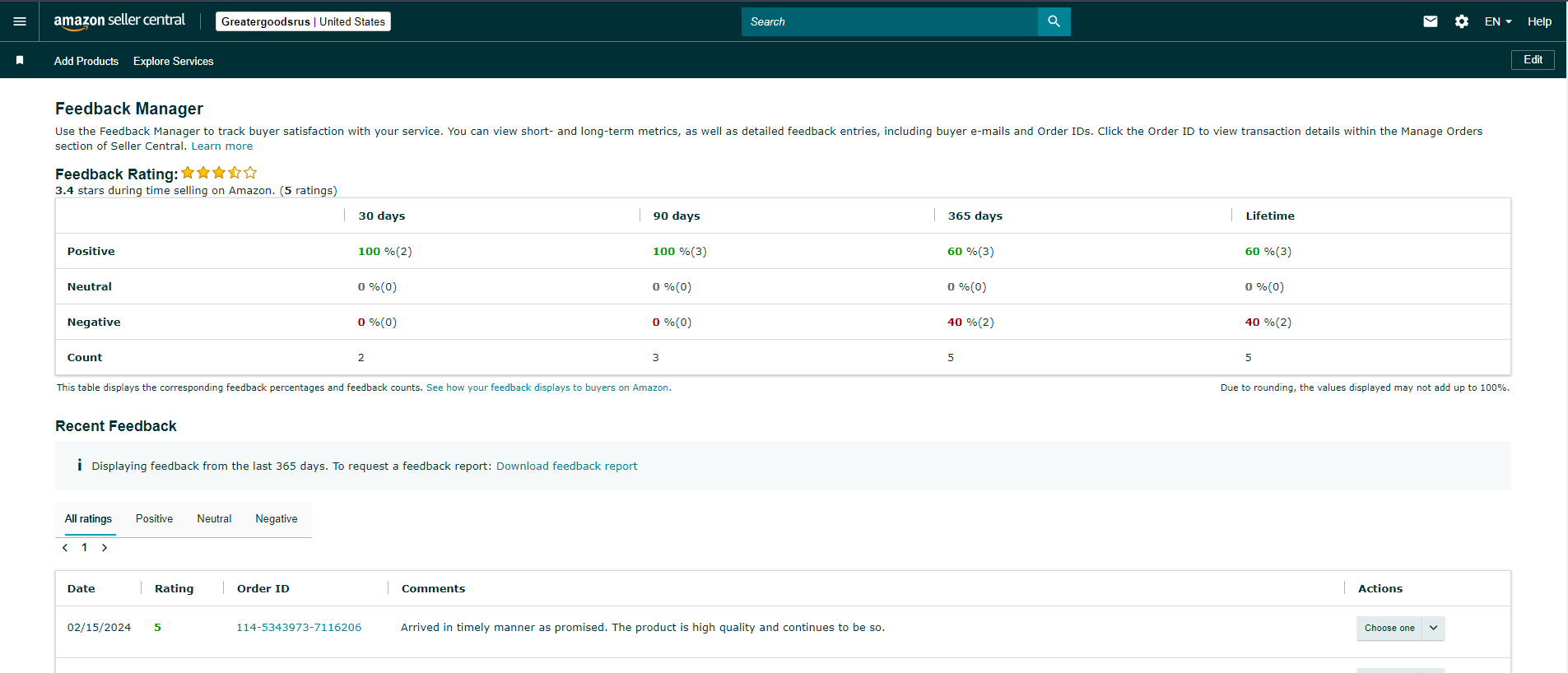Click the Learn more link
The width and height of the screenshot is (1568, 673).
tap(222, 146)
